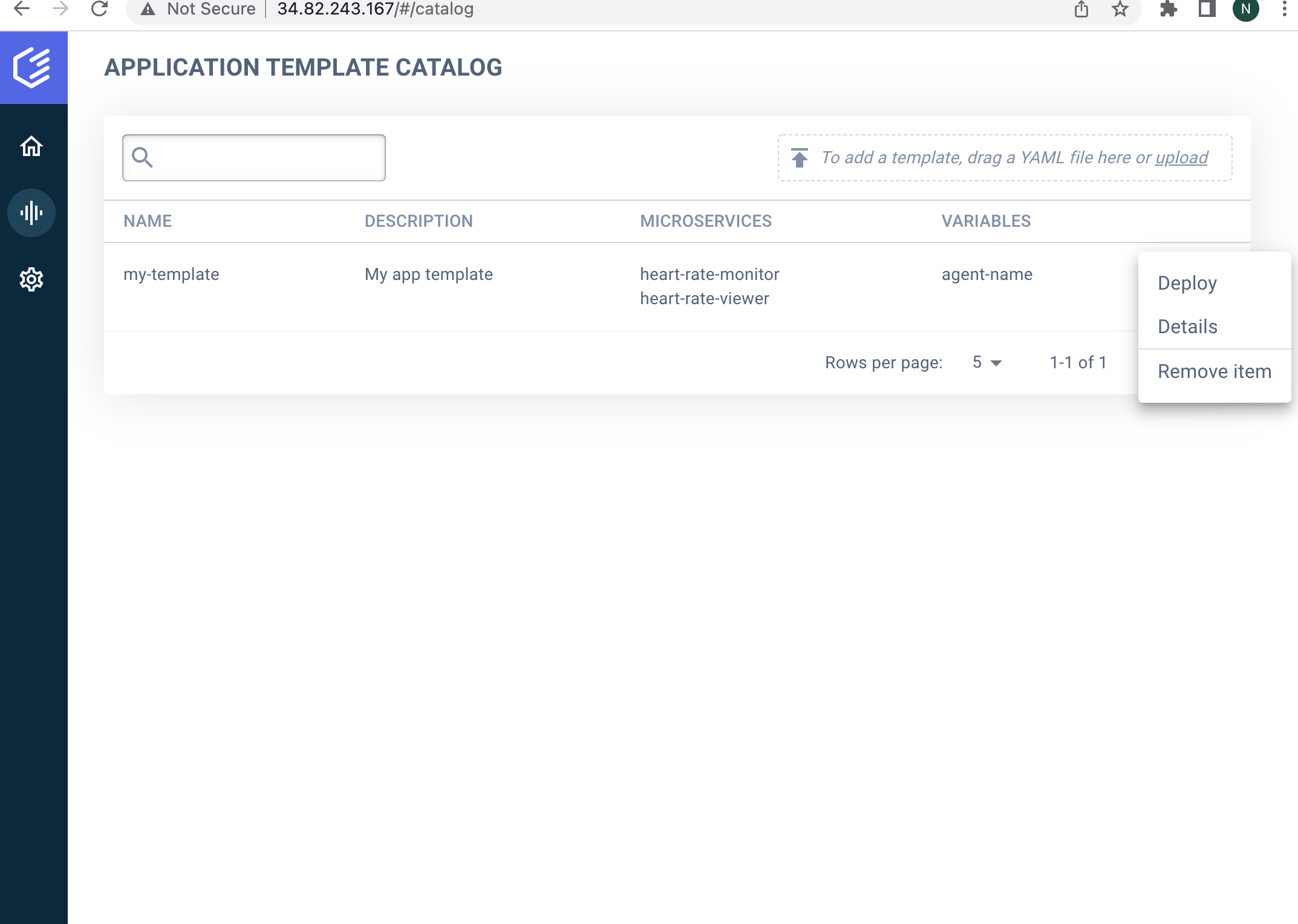Choose Deploy from the context menu
This screenshot has width=1298, height=924.
(1187, 282)
